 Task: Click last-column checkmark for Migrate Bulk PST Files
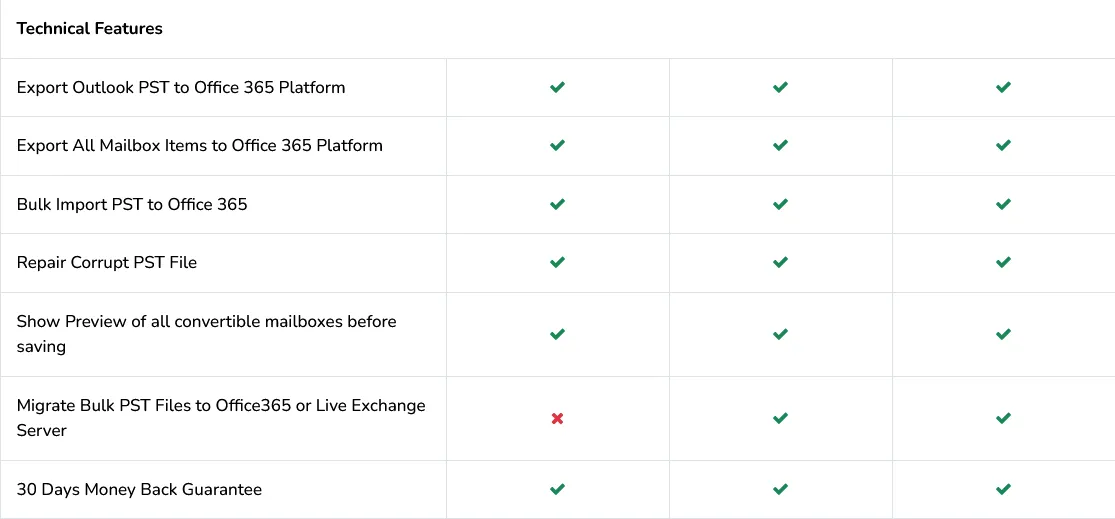click(x=1003, y=418)
